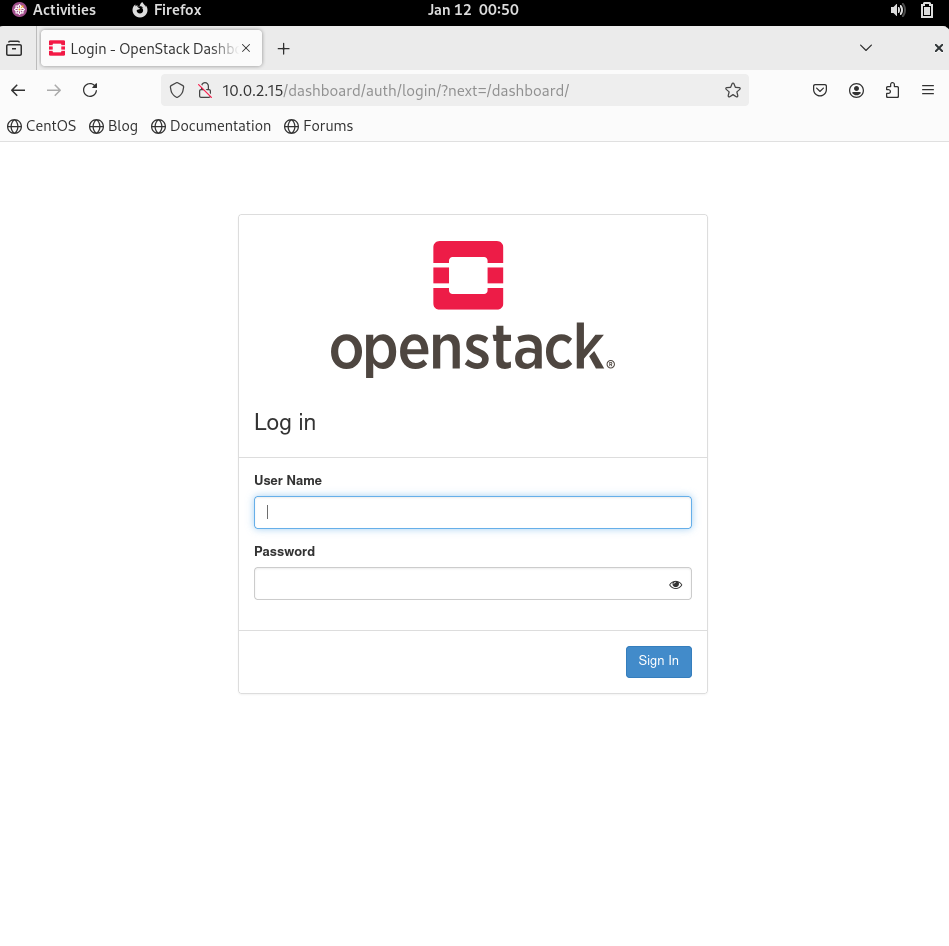949x946 pixels.
Task: Focus the Password input field
Action: [x=473, y=583]
